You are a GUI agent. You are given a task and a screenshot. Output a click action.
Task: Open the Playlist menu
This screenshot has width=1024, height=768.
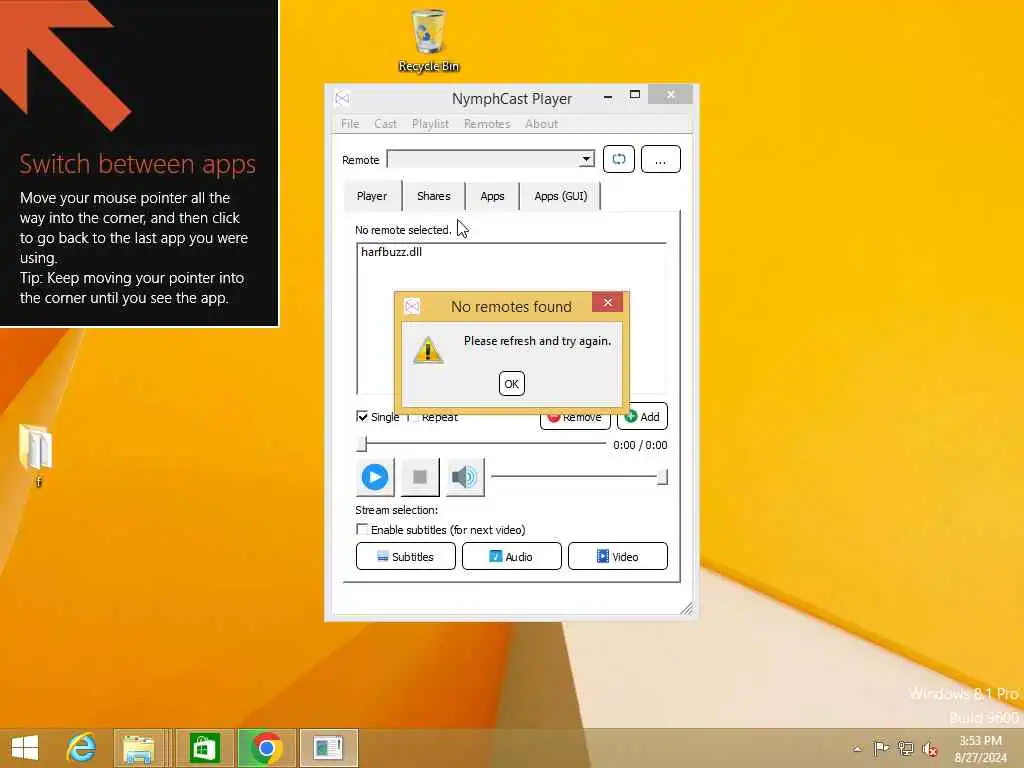(430, 123)
